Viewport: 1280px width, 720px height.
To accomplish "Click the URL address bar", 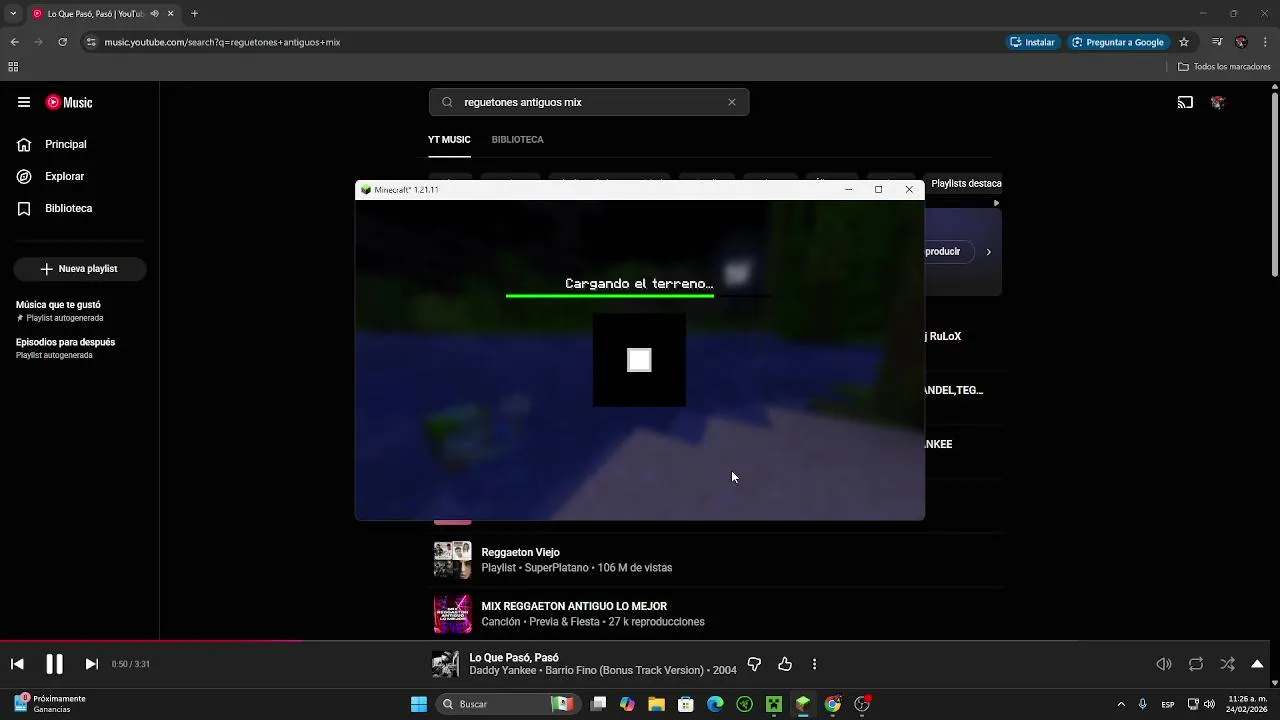I will pos(540,42).
